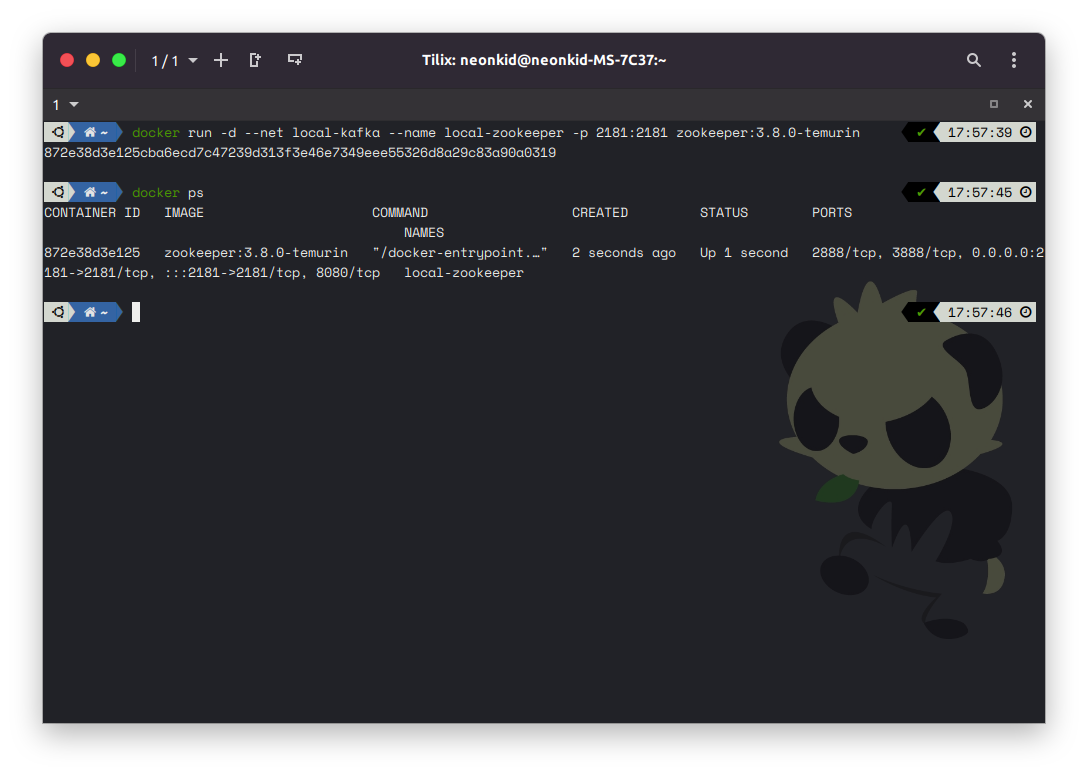Click the red window close button

[67, 60]
